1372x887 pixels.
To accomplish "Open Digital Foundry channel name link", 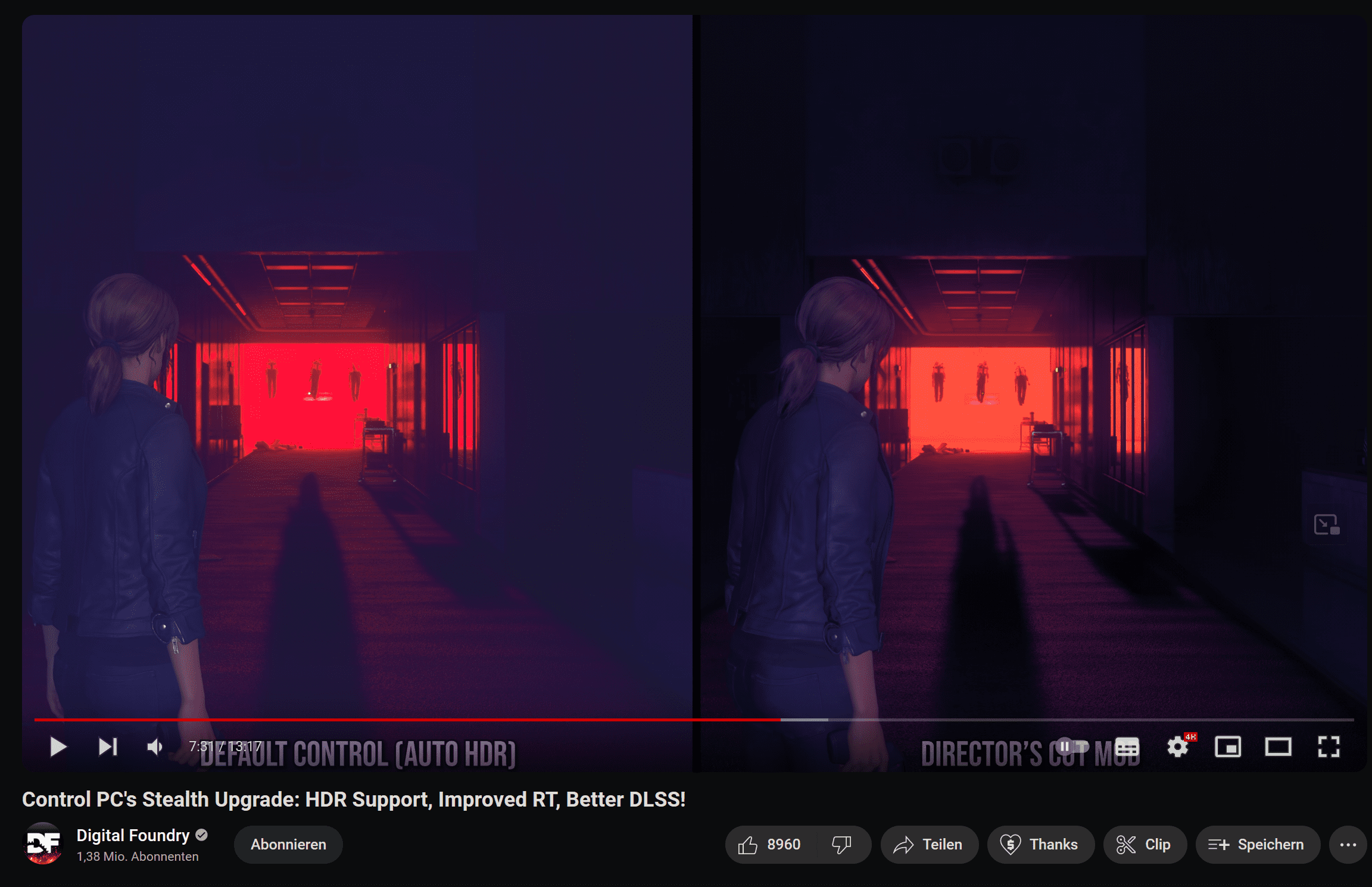I will click(x=133, y=835).
